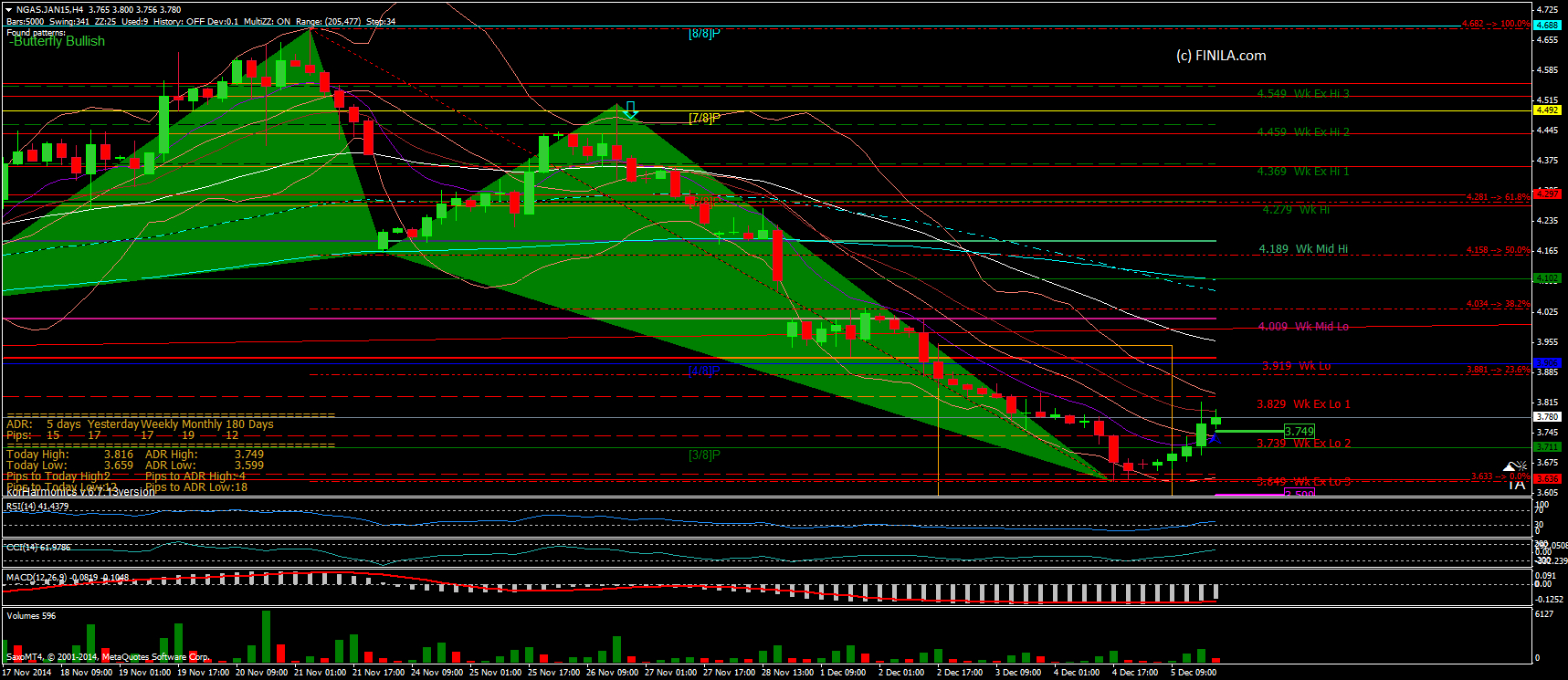Click the 3.649 Wk Ex Lo 3 label
The height and width of the screenshot is (680, 1568).
tap(1303, 482)
